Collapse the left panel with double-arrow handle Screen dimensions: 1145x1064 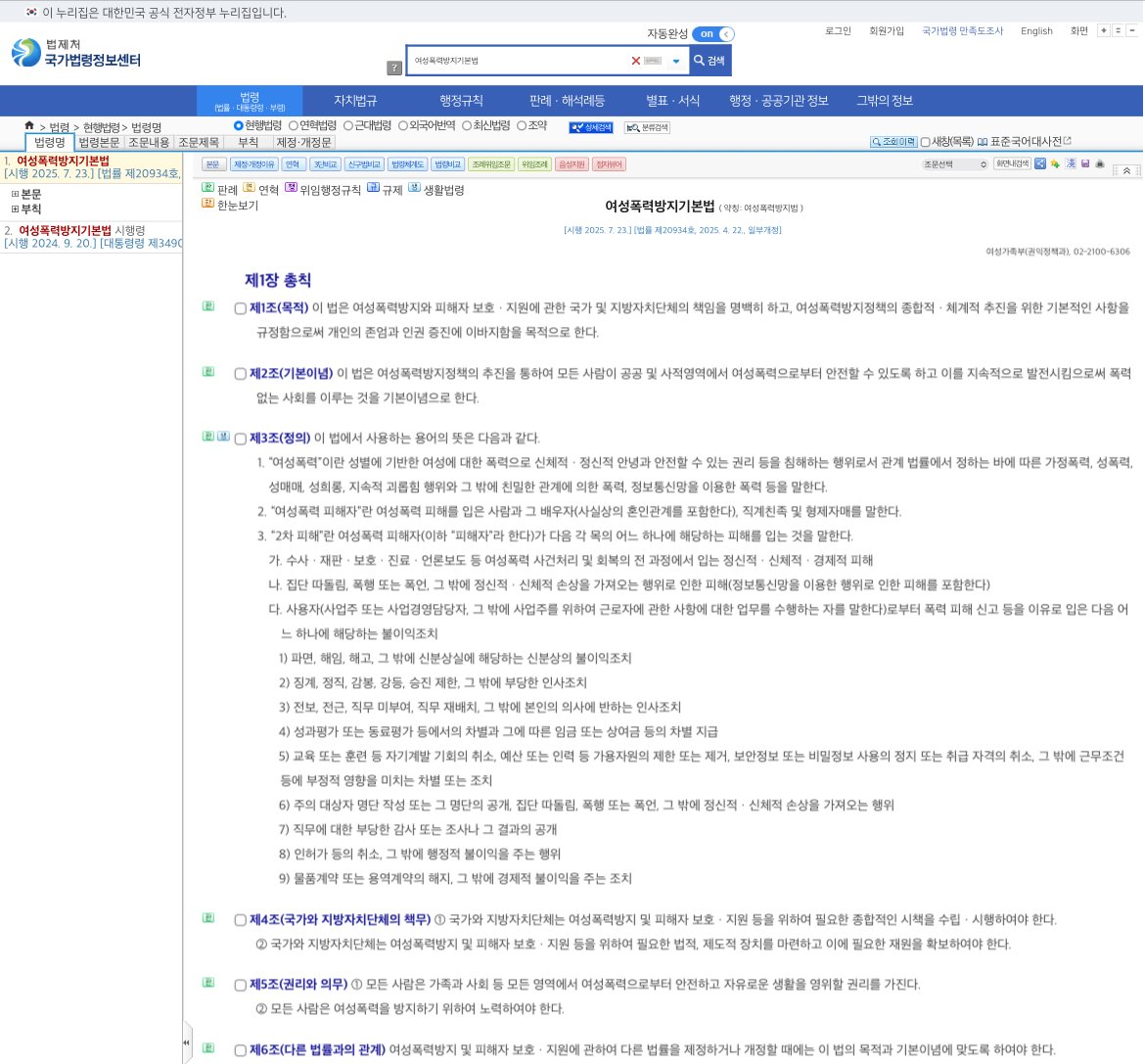tap(186, 1042)
